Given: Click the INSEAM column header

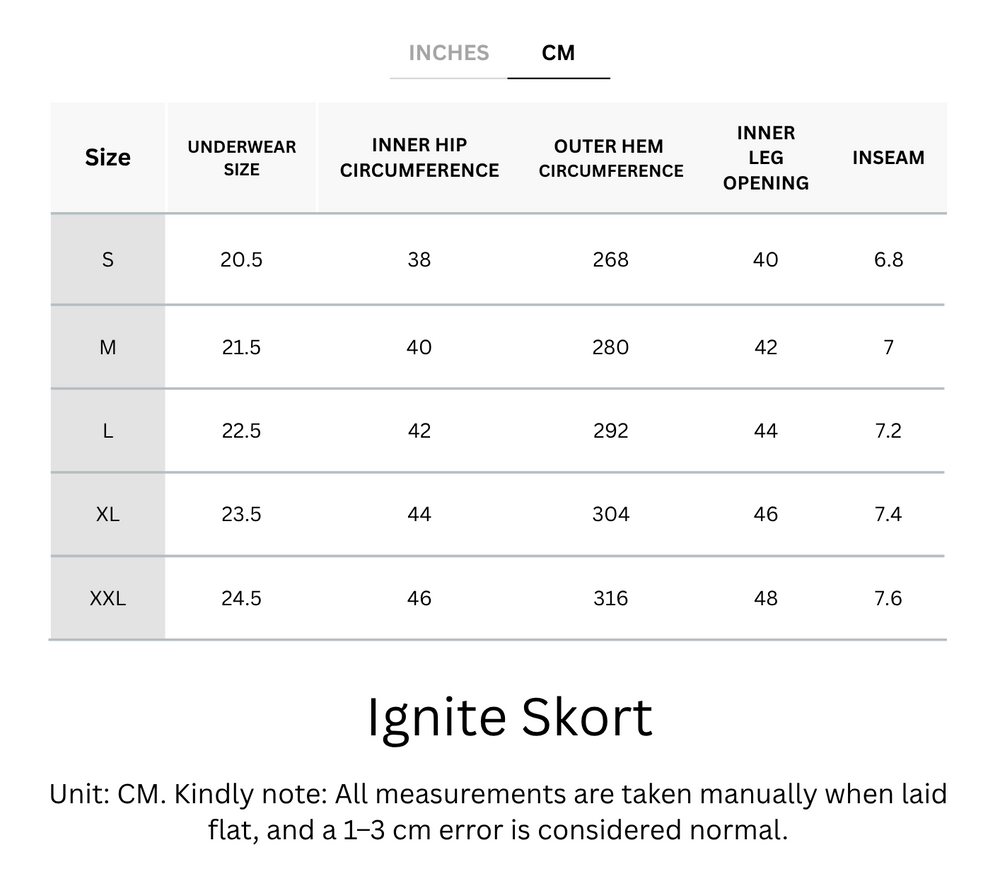Looking at the screenshot, I should tap(888, 157).
